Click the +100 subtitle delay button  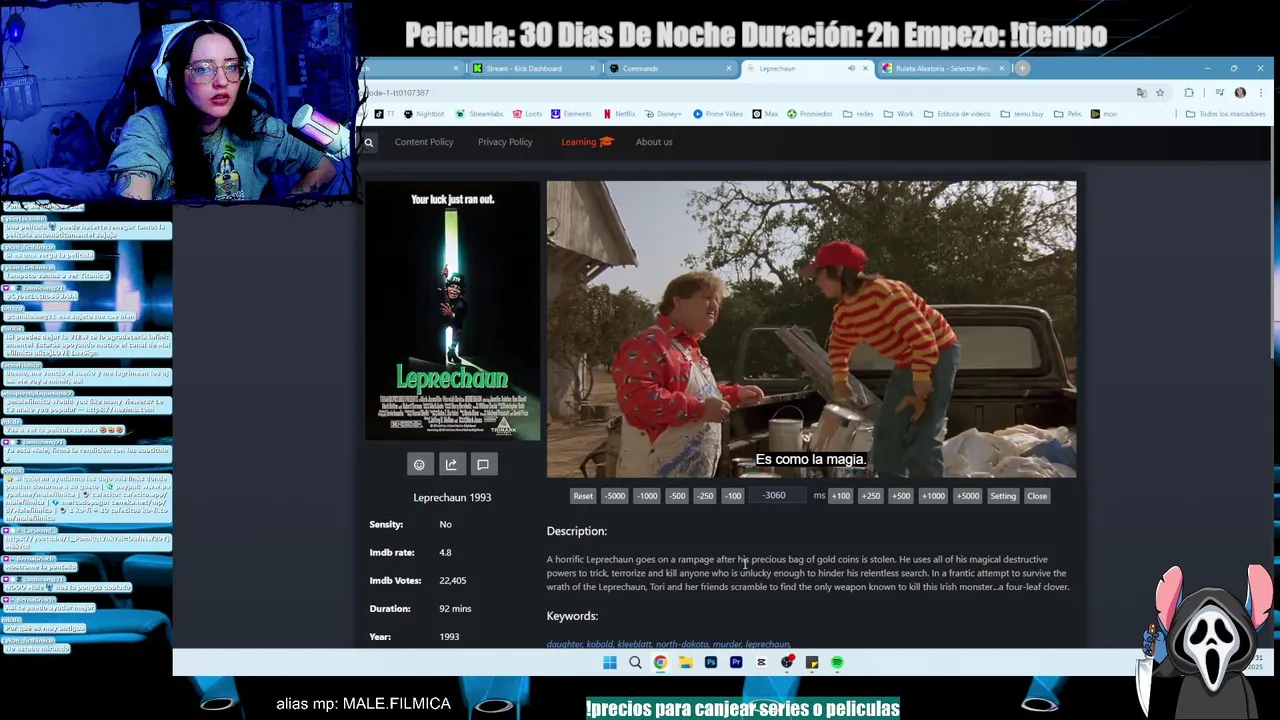tap(840, 496)
